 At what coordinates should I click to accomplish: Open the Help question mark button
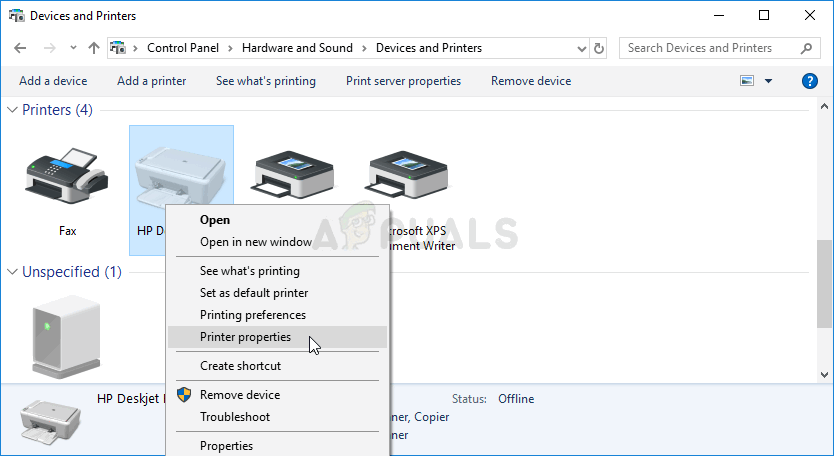coord(810,81)
